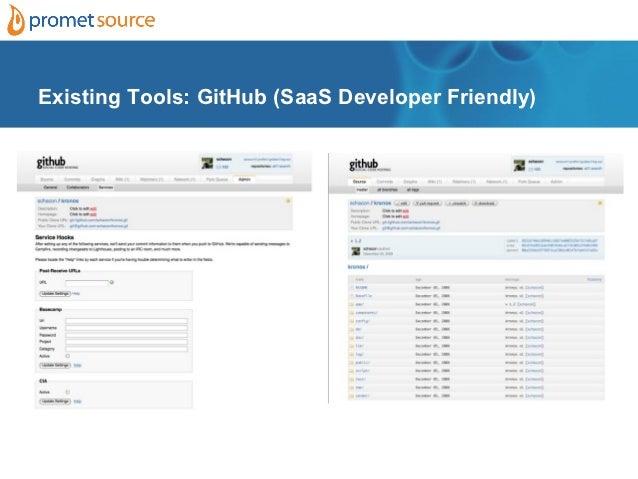The image size is (638, 479).
Task: Click folder icon of app/ row
Action: coord(351,304)
